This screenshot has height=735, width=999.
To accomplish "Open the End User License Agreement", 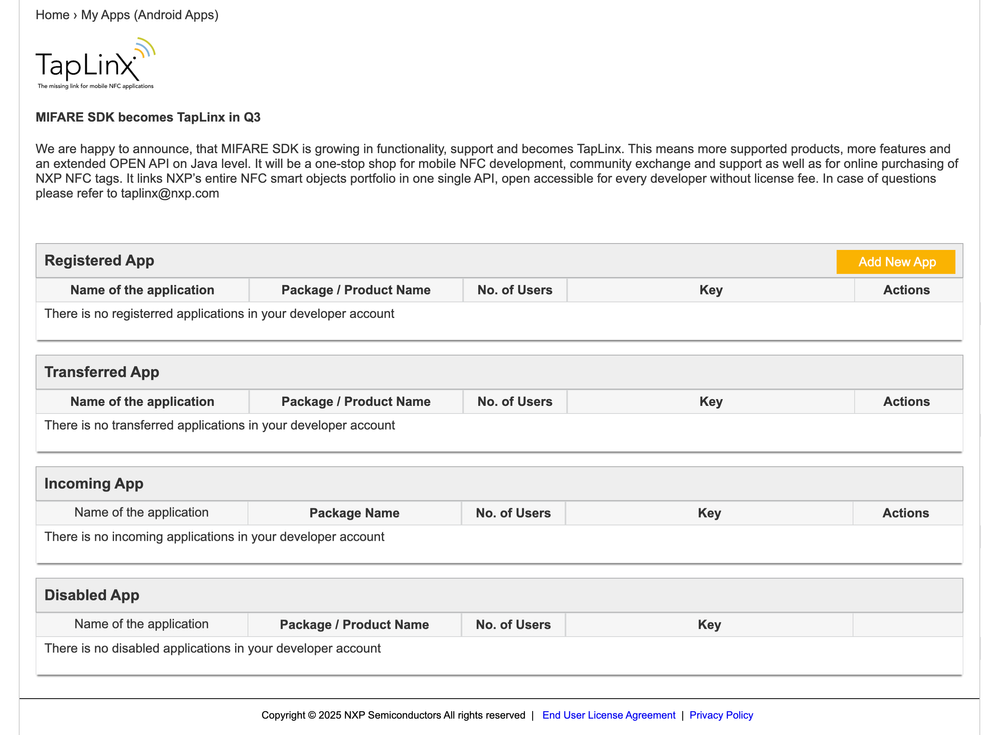I will click(x=608, y=715).
